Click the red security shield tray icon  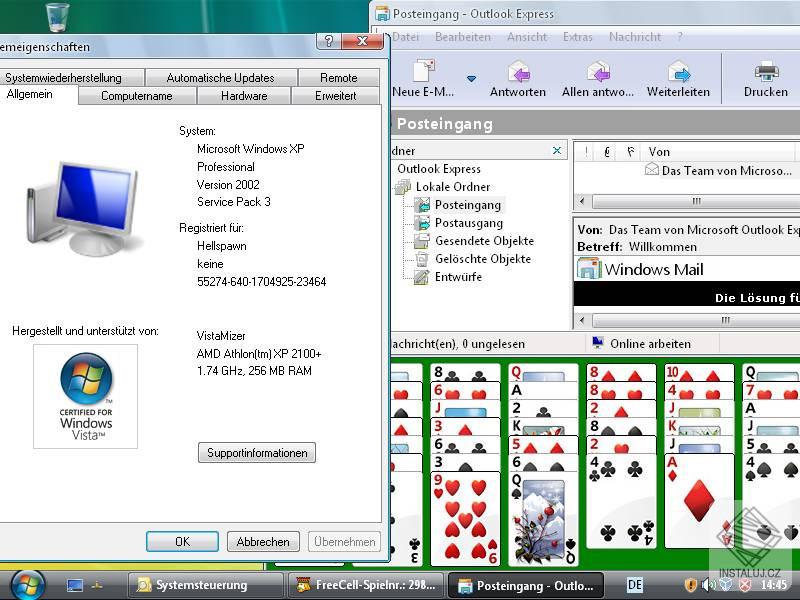coord(745,585)
